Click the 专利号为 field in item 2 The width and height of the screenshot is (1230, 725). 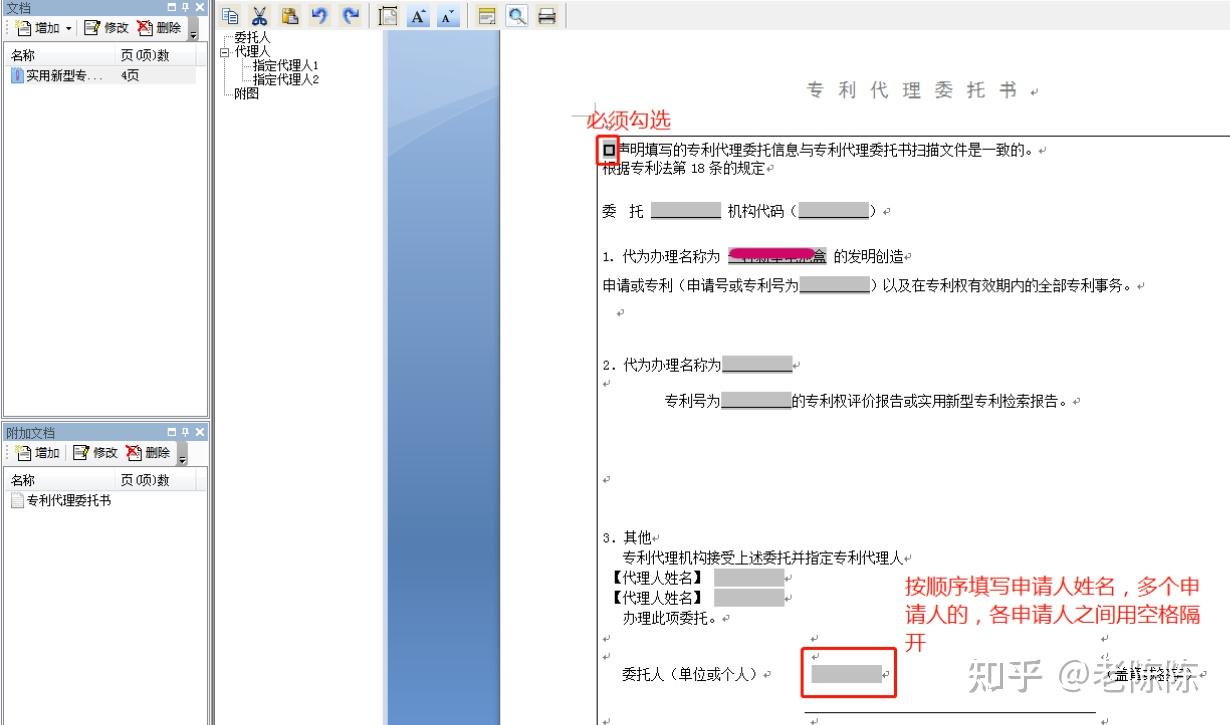(x=756, y=401)
